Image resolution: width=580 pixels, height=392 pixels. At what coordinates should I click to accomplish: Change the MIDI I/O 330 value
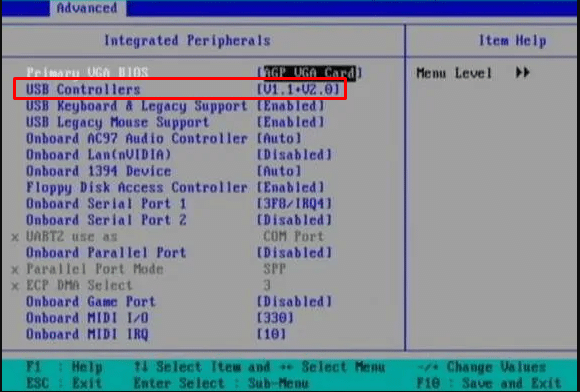coord(276,318)
